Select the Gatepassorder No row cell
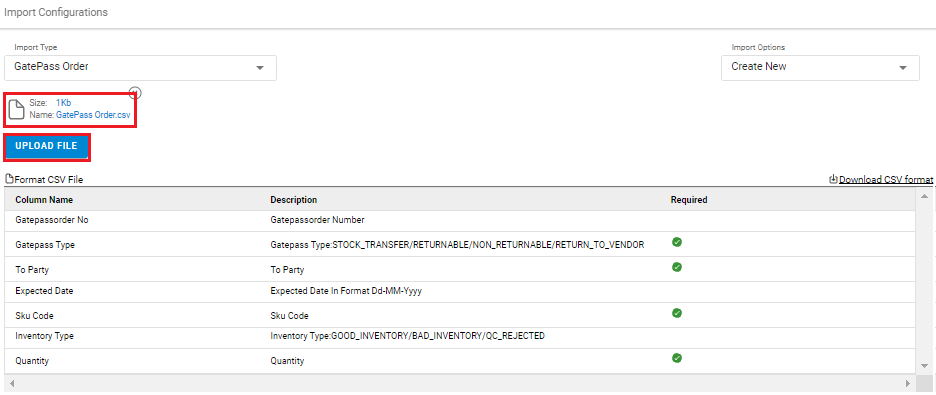Image resolution: width=936 pixels, height=395 pixels. coord(53,220)
